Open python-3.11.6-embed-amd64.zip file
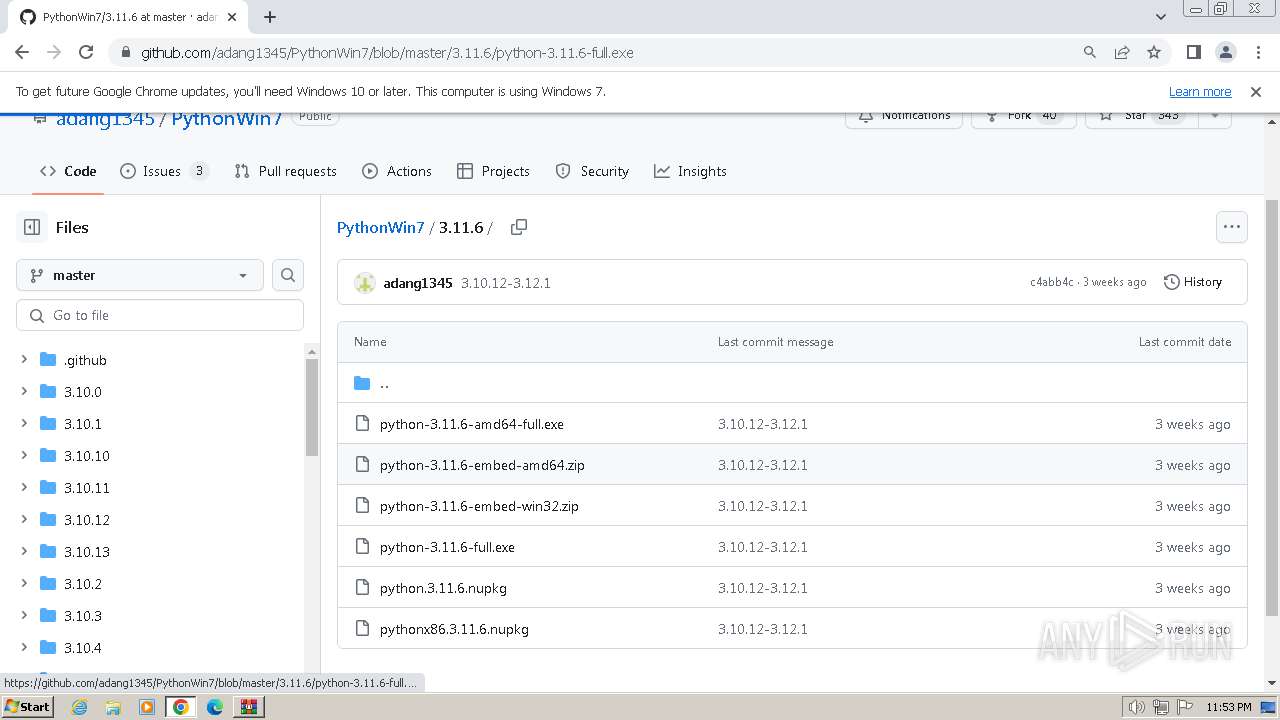The width and height of the screenshot is (1280, 720). 482,465
